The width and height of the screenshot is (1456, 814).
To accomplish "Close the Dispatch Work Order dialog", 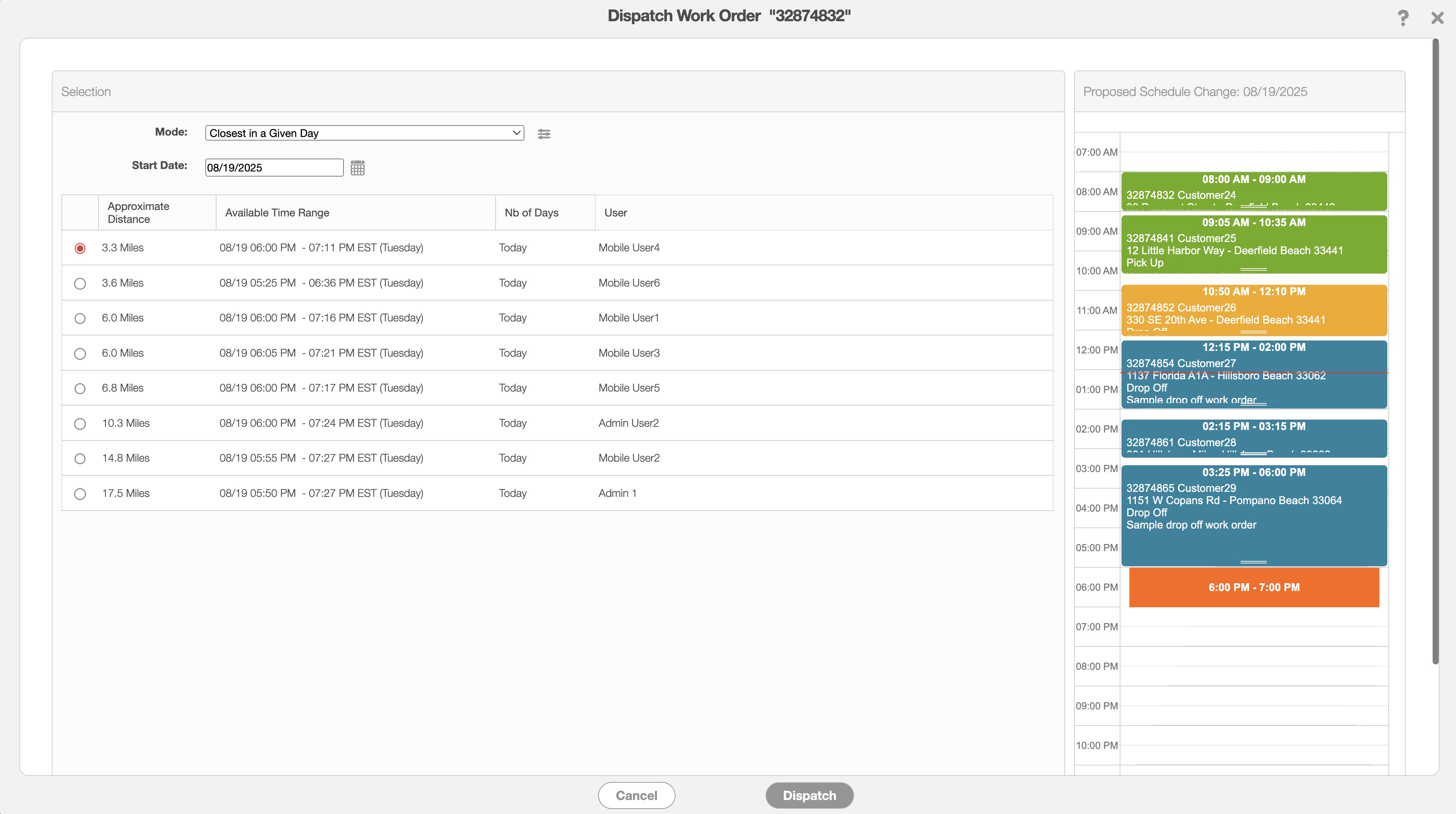I will pos(1437,18).
